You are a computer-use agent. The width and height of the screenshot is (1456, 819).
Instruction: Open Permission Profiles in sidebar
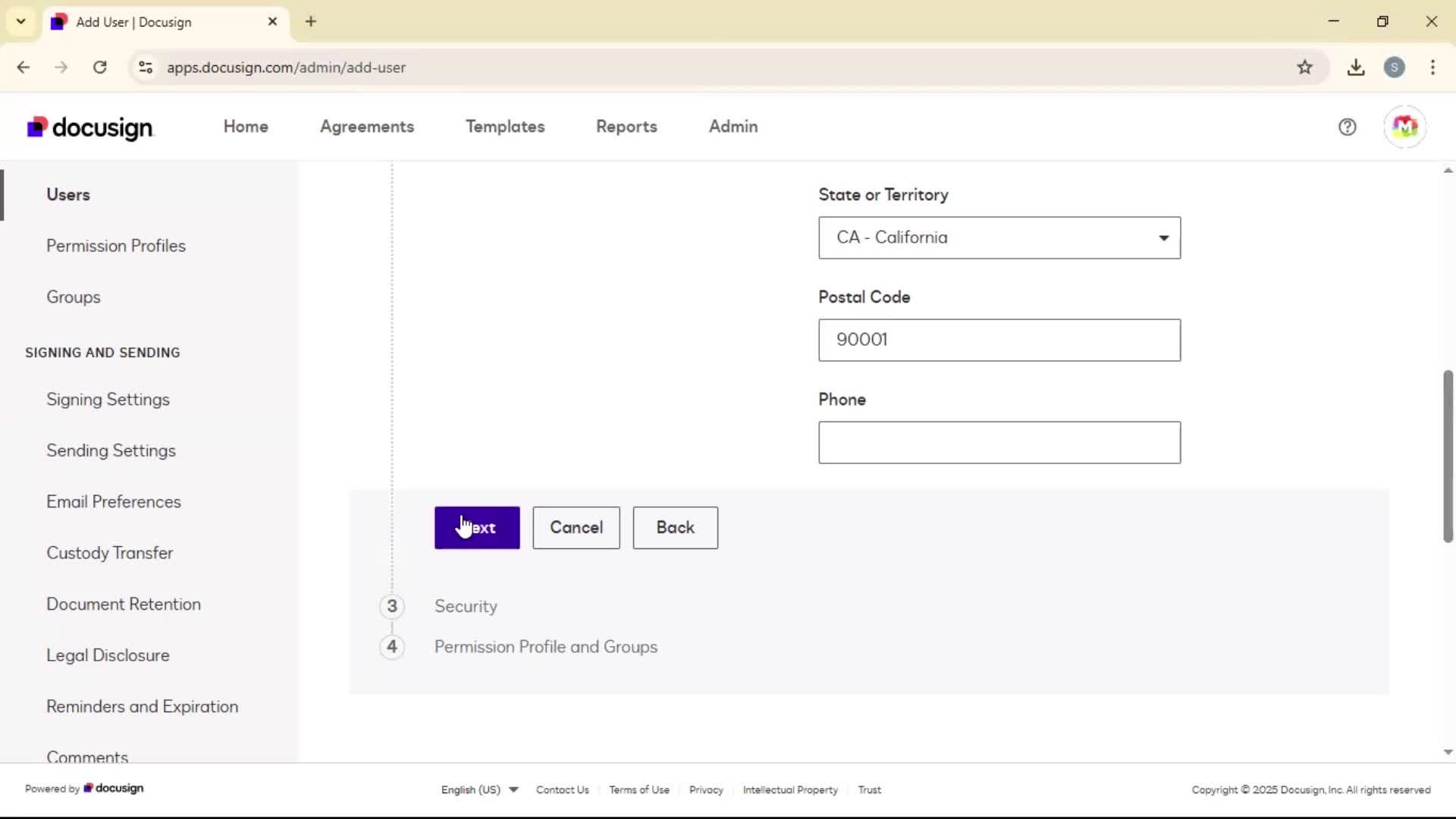click(116, 246)
